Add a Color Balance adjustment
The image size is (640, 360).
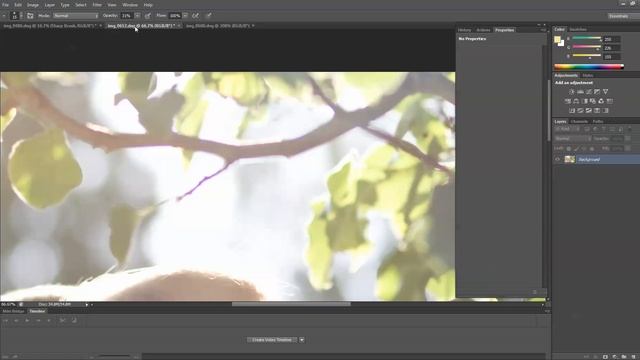pos(576,101)
